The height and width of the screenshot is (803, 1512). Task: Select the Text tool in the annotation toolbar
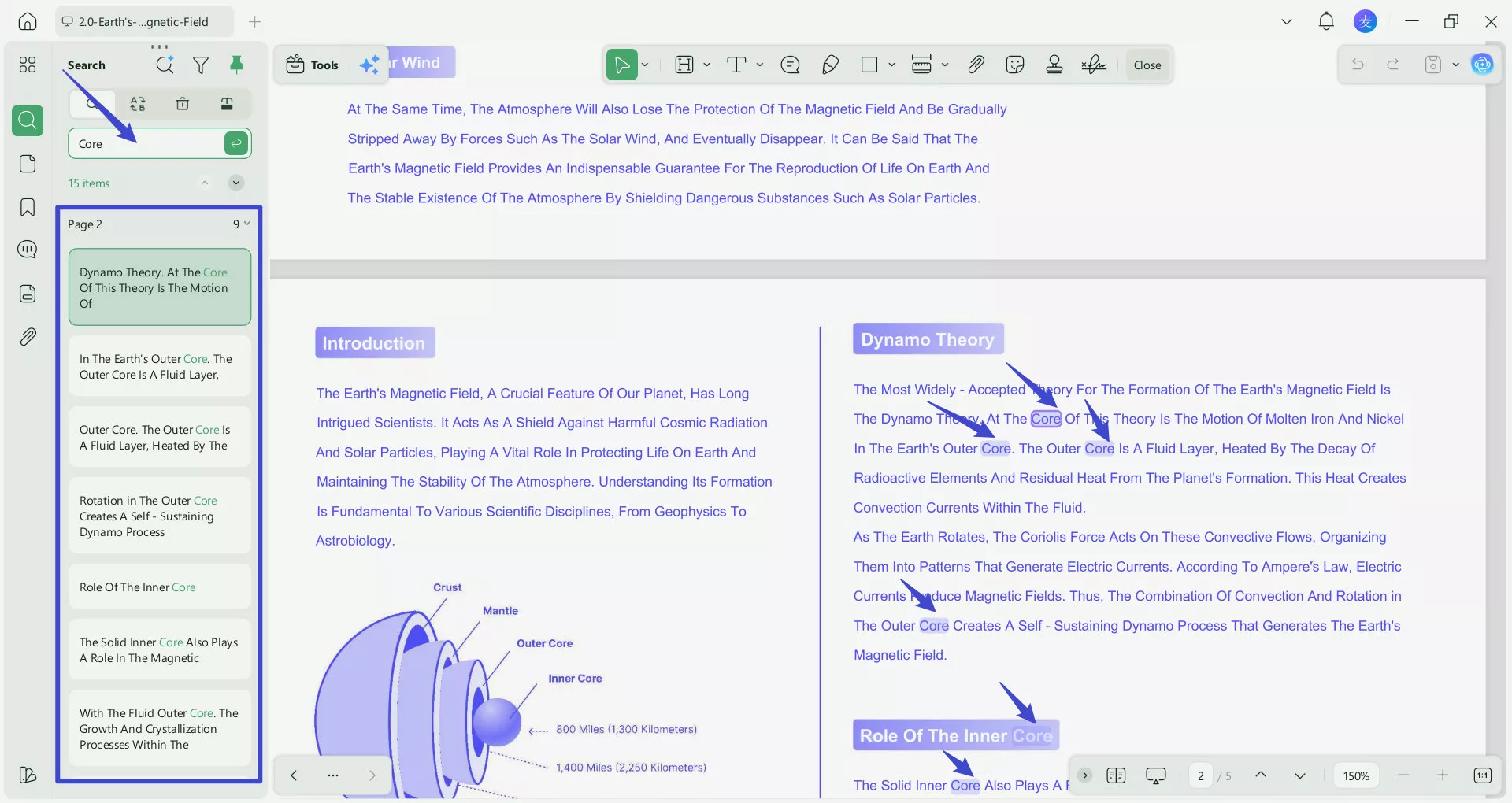point(738,65)
